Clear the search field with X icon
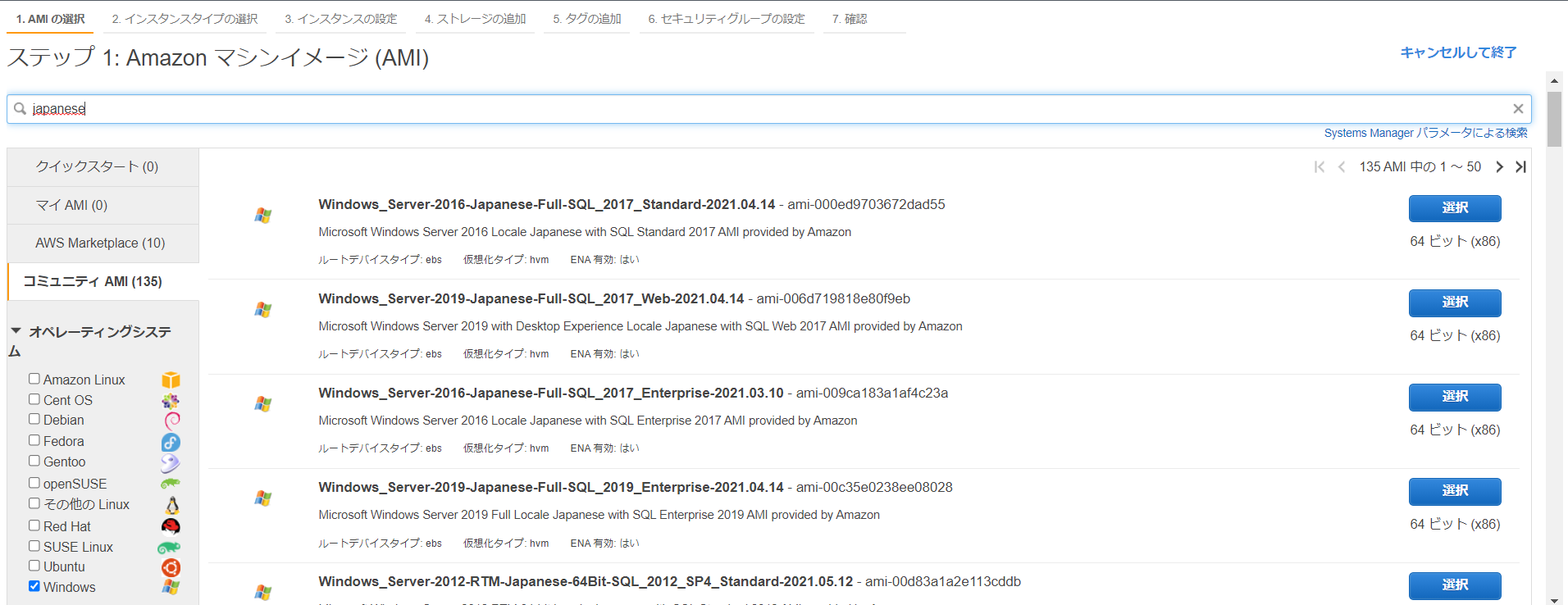This screenshot has height=605, width=1568. click(x=1518, y=108)
